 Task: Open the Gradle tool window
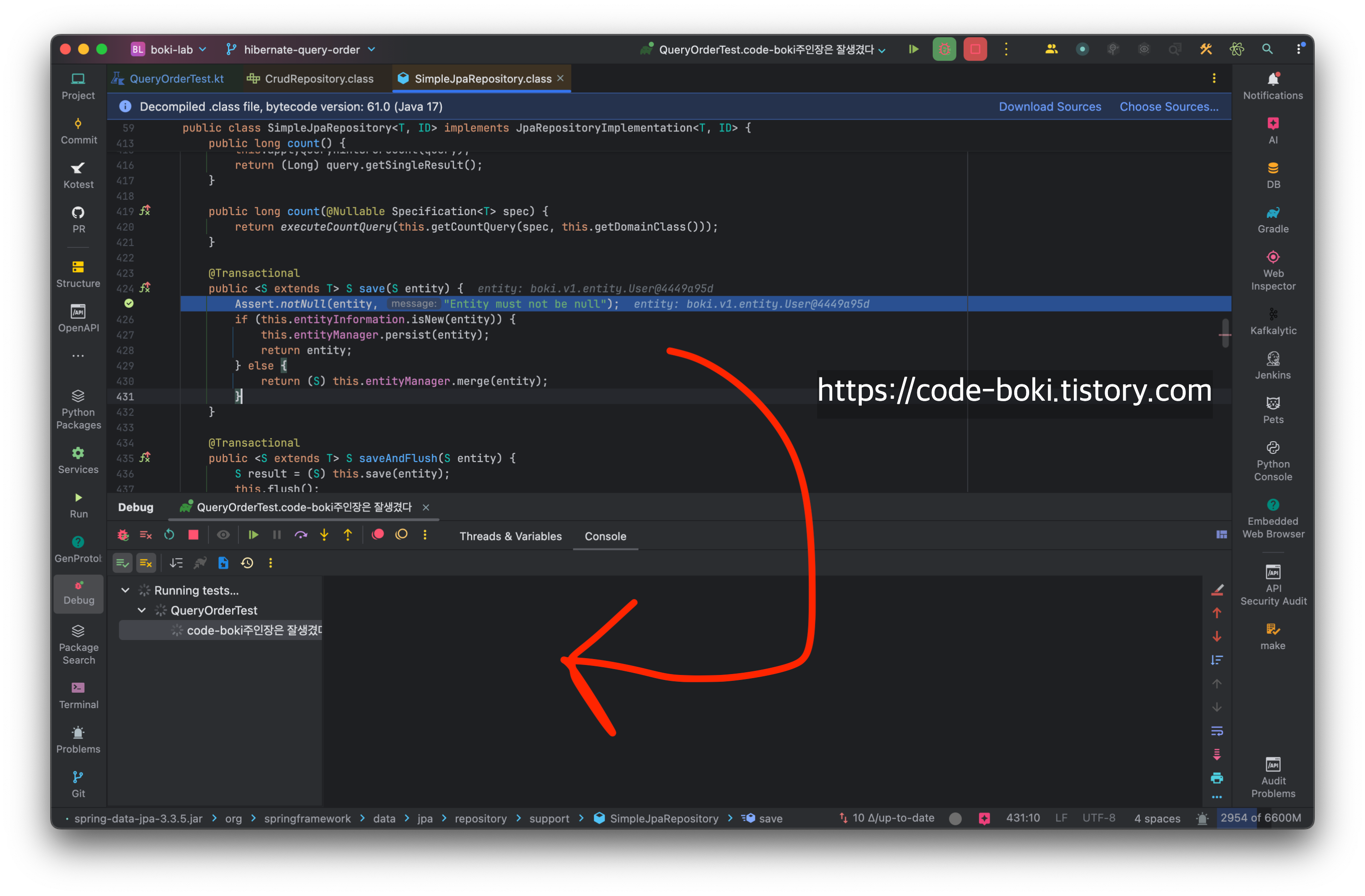point(1272,220)
